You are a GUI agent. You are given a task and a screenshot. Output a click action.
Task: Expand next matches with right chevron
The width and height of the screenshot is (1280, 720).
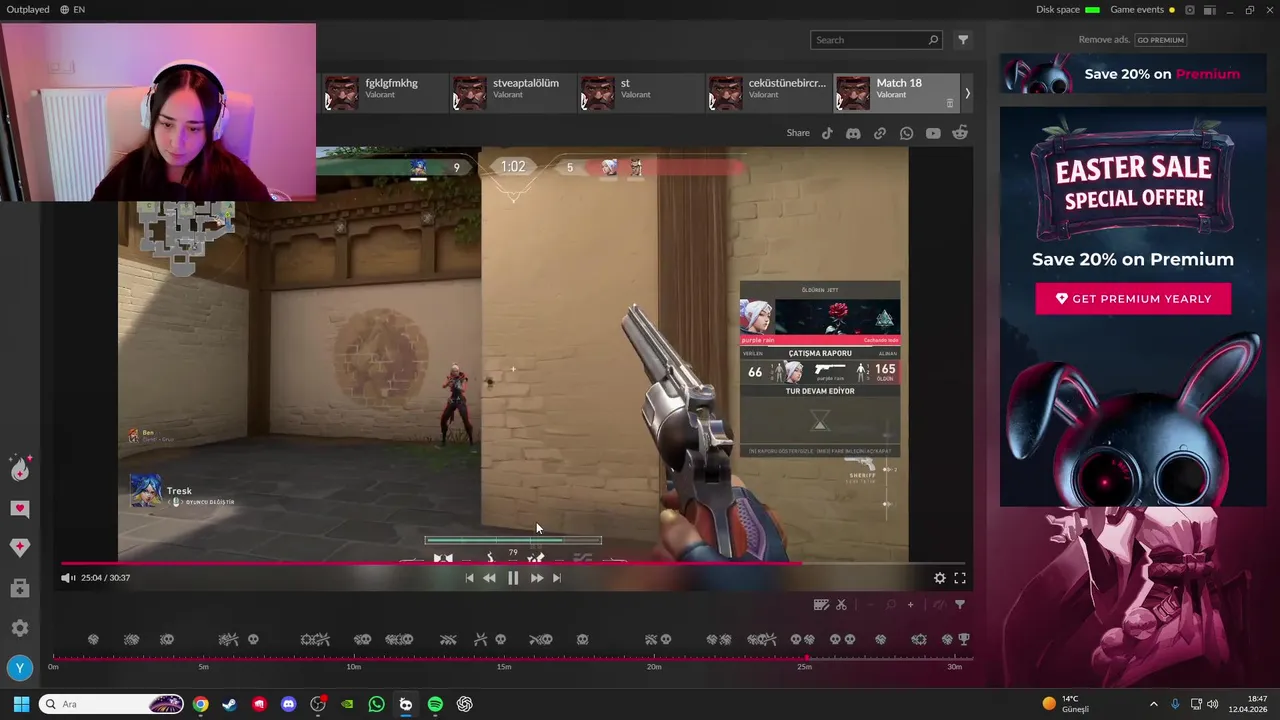pyautogui.click(x=967, y=93)
